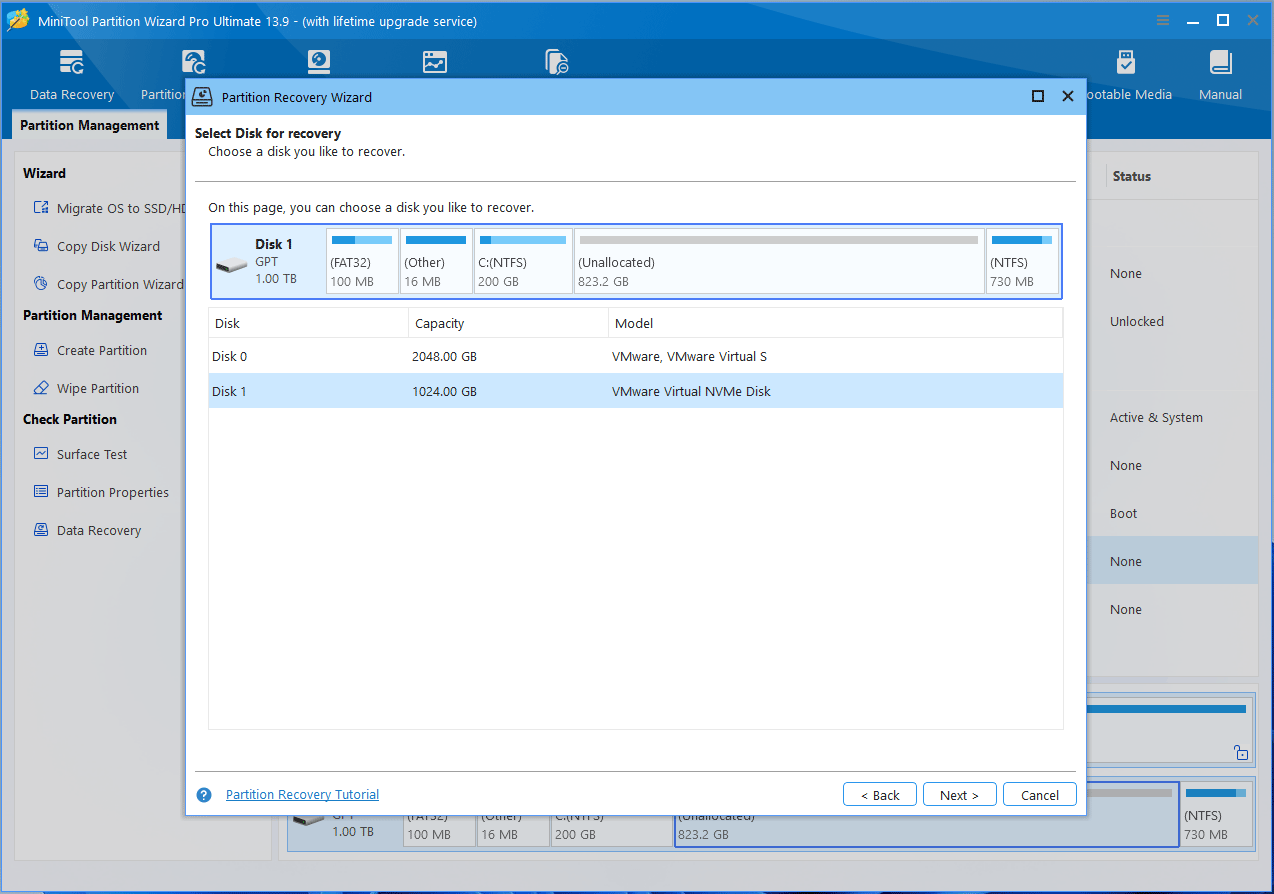The height and width of the screenshot is (894, 1274).
Task: Click the blue help question mark icon
Action: click(204, 795)
